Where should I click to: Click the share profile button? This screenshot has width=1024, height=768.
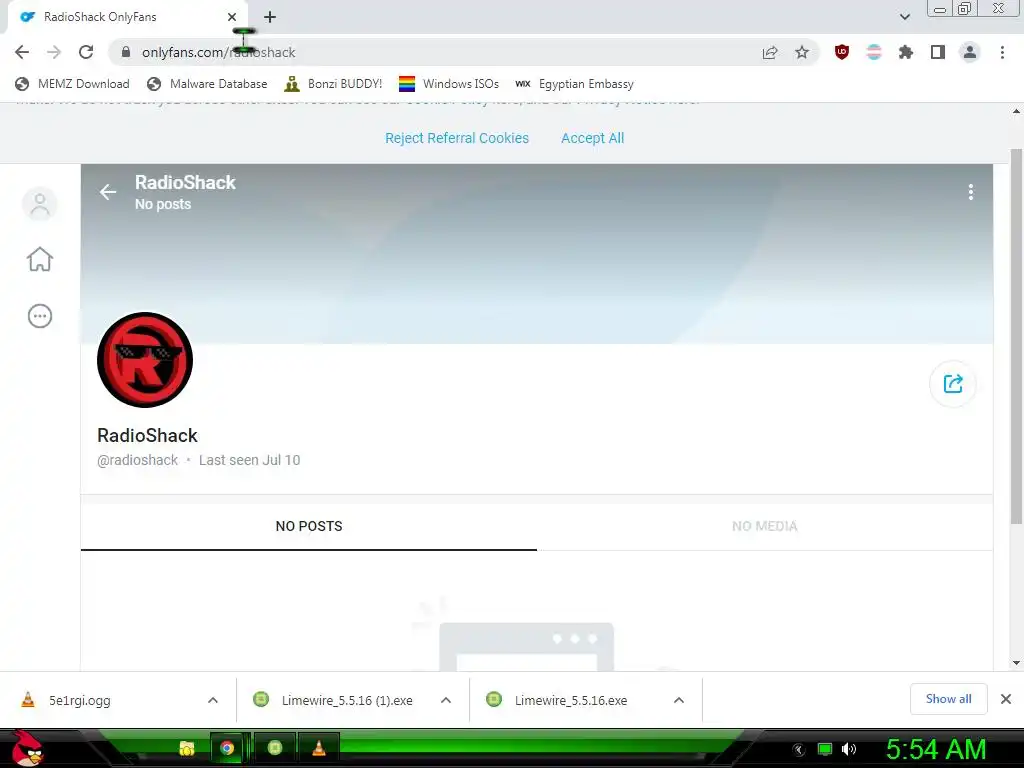(x=953, y=384)
